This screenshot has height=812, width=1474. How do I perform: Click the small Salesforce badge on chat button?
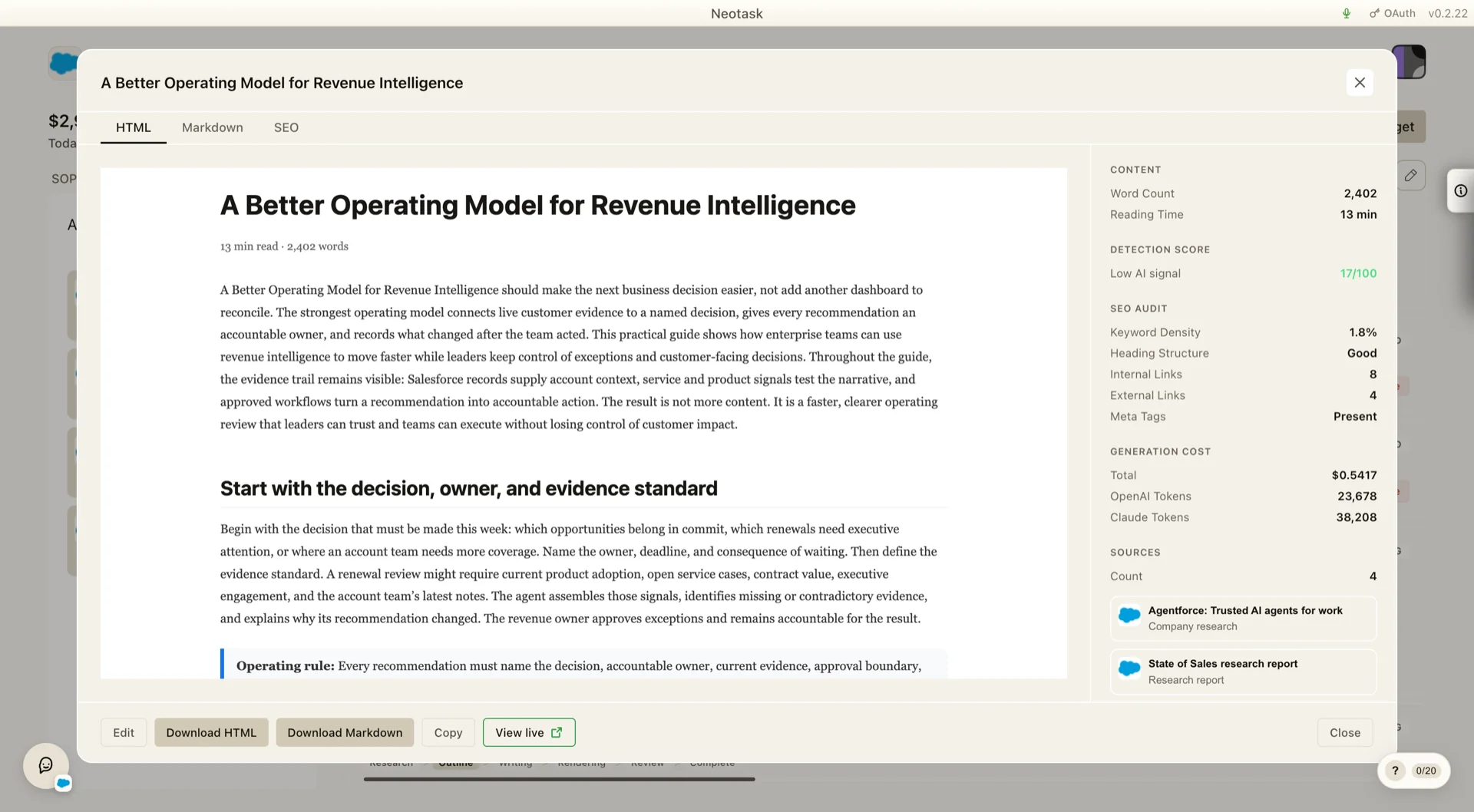(63, 783)
